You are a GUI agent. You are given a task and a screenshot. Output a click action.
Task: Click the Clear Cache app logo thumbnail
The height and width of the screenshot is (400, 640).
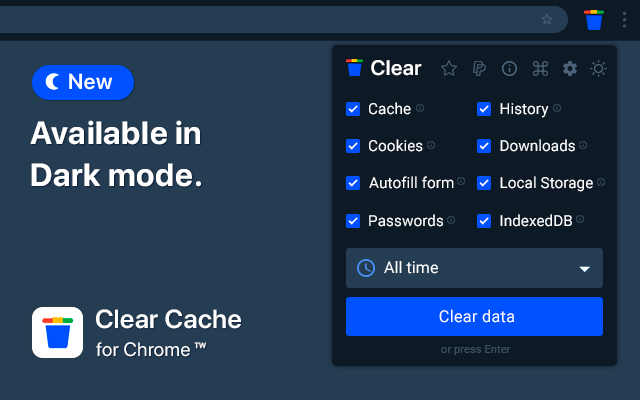57,332
